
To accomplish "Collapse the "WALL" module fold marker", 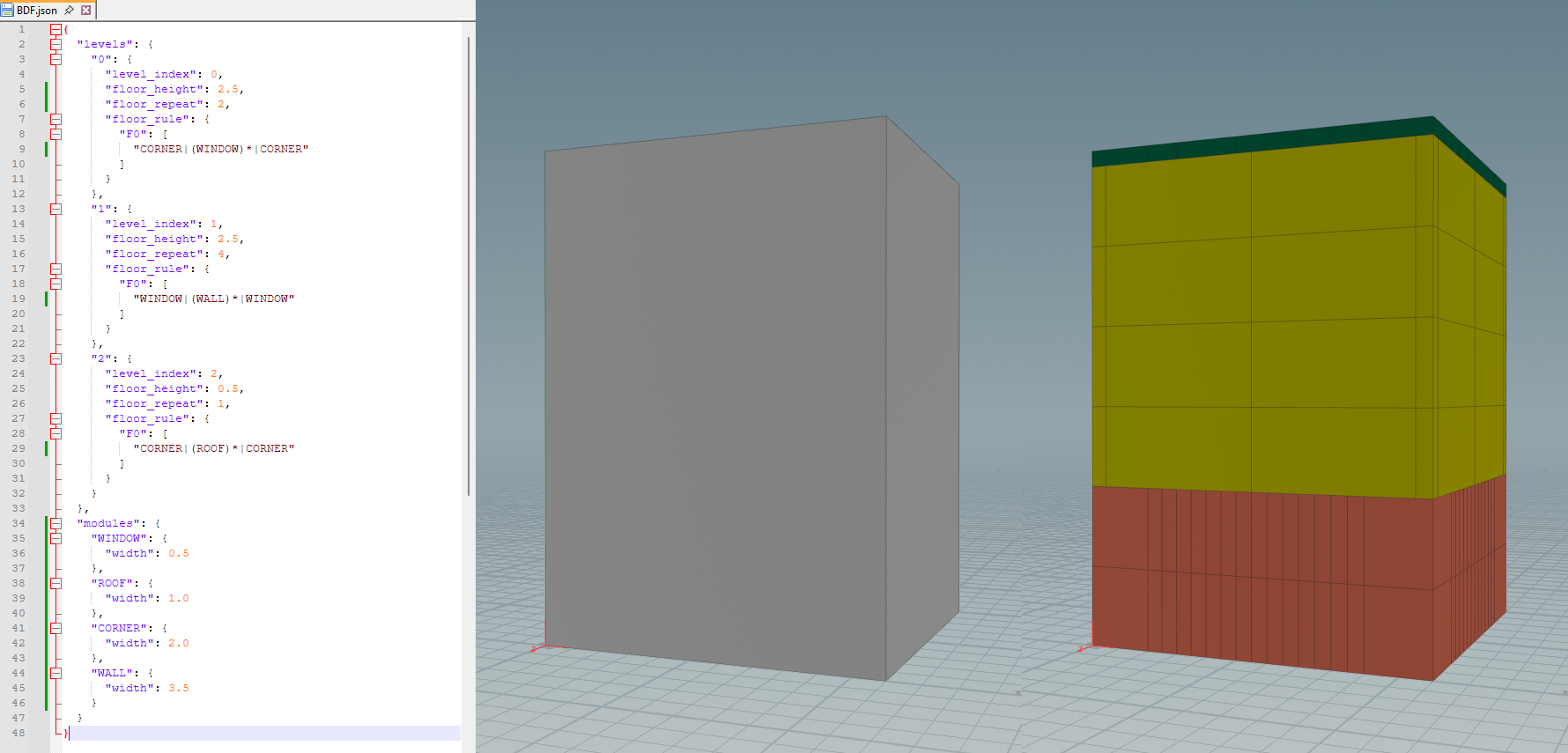I will 55,673.
